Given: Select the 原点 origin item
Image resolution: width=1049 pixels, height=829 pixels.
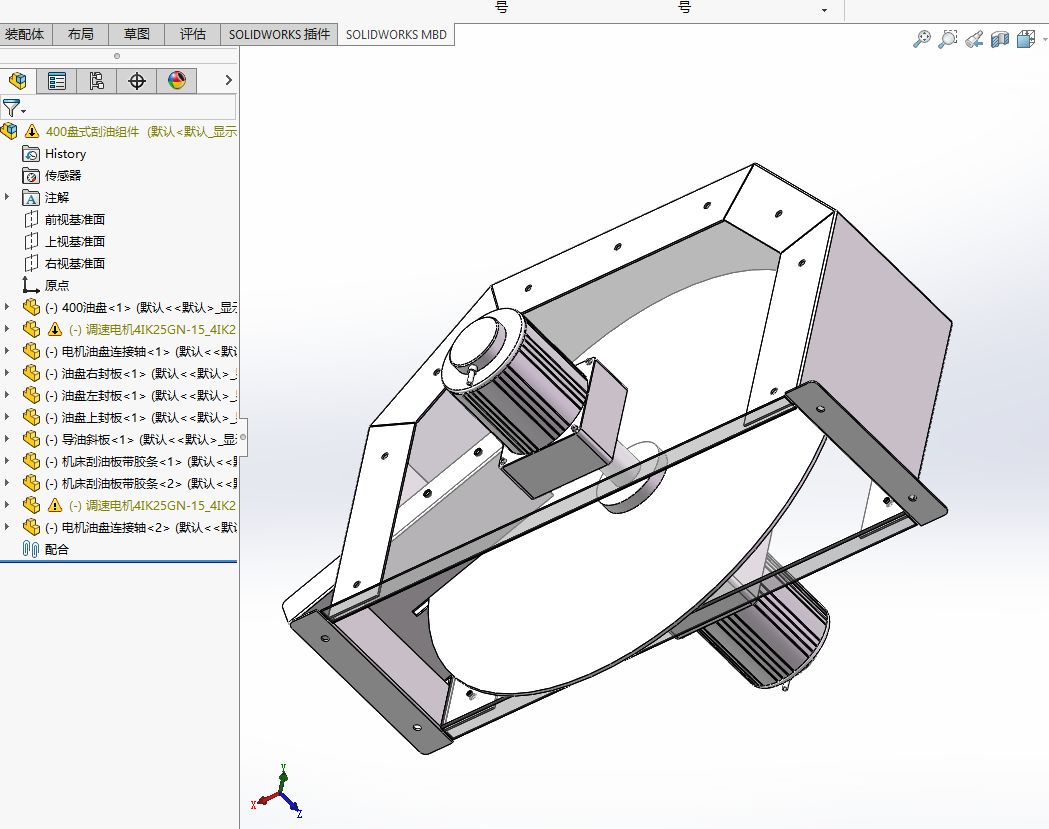Looking at the screenshot, I should pyautogui.click(x=57, y=286).
